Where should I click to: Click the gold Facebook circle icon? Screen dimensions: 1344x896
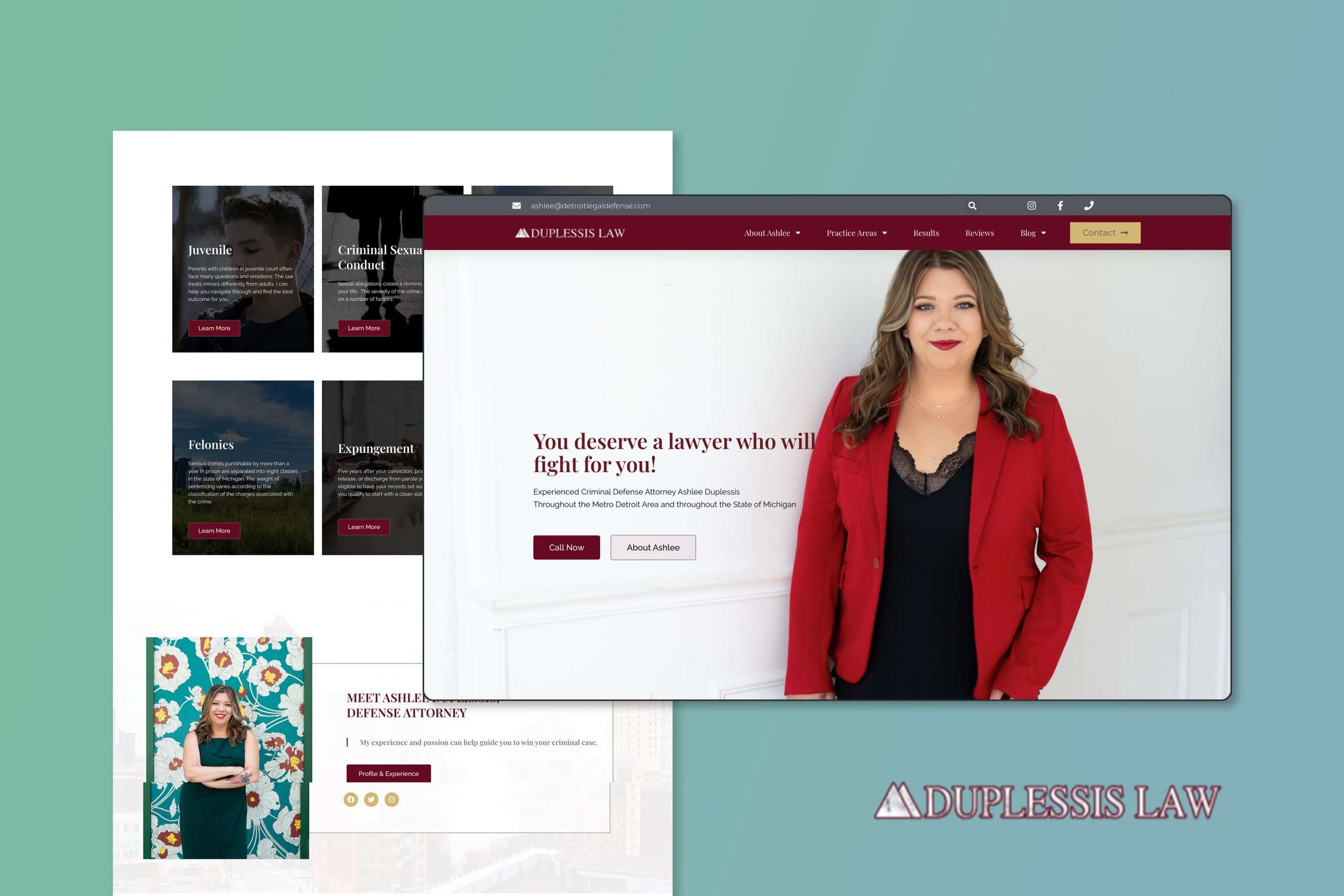[x=351, y=799]
